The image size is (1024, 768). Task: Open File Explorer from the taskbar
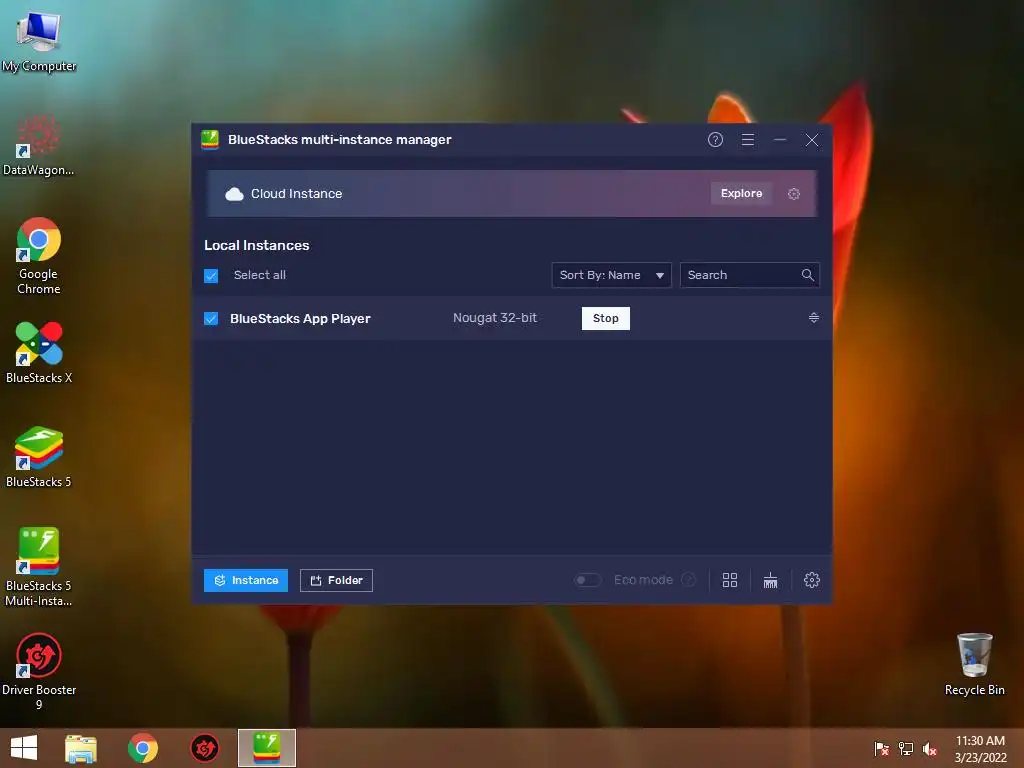[81, 748]
